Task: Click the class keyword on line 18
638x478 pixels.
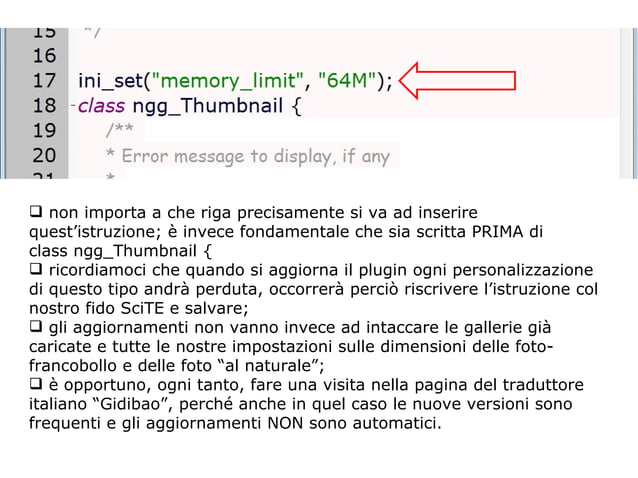Action: point(101,106)
